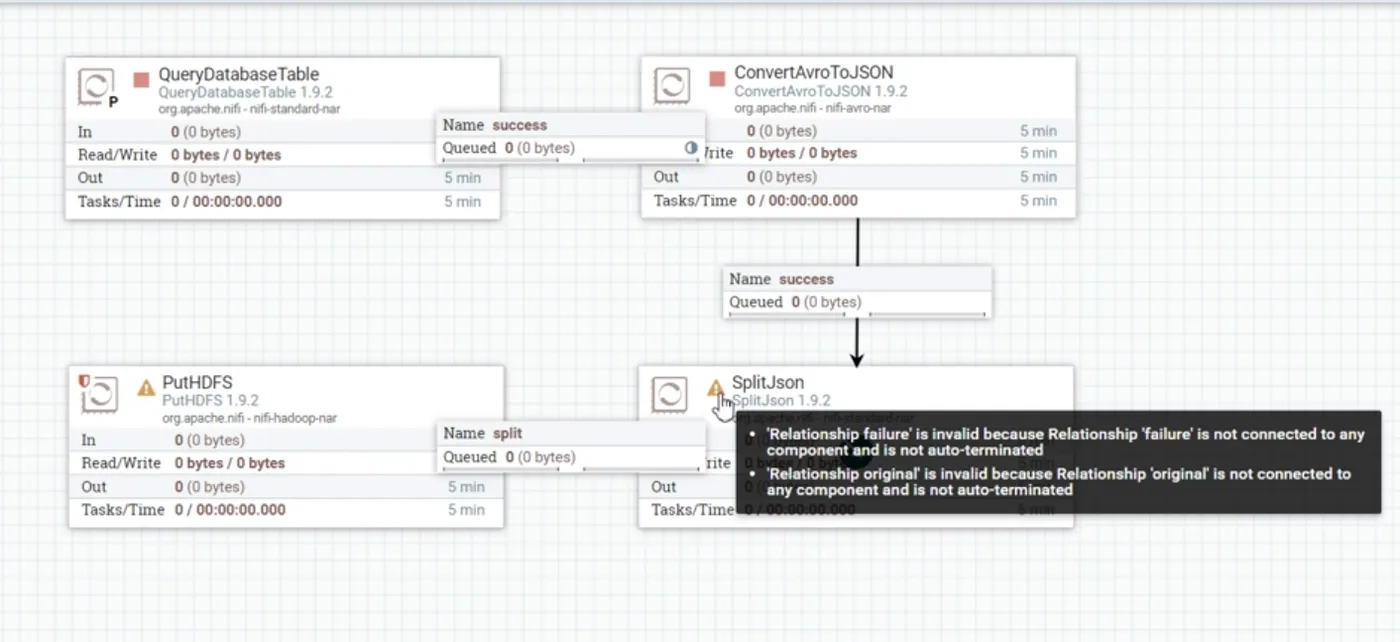The width and height of the screenshot is (1400, 642).
Task: Click the Out row of PutHDFS
Action: 286,487
